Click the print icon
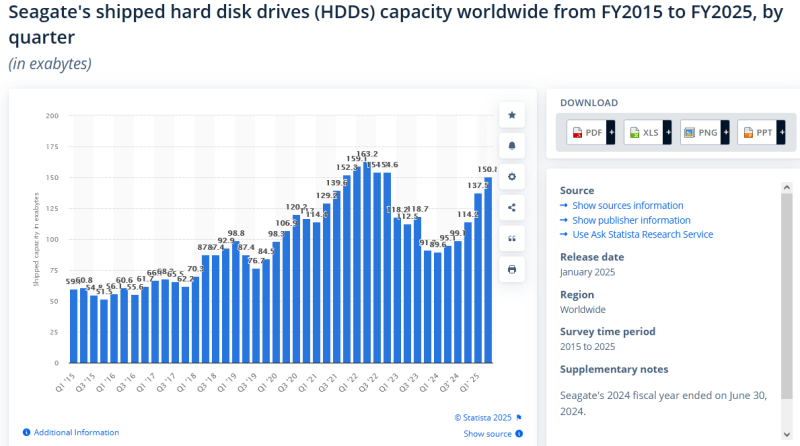 click(x=512, y=269)
